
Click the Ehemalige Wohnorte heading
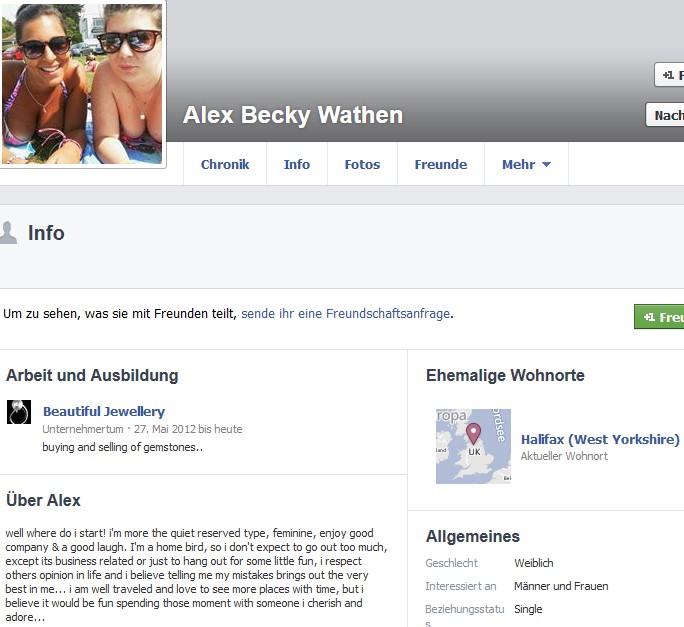point(505,376)
